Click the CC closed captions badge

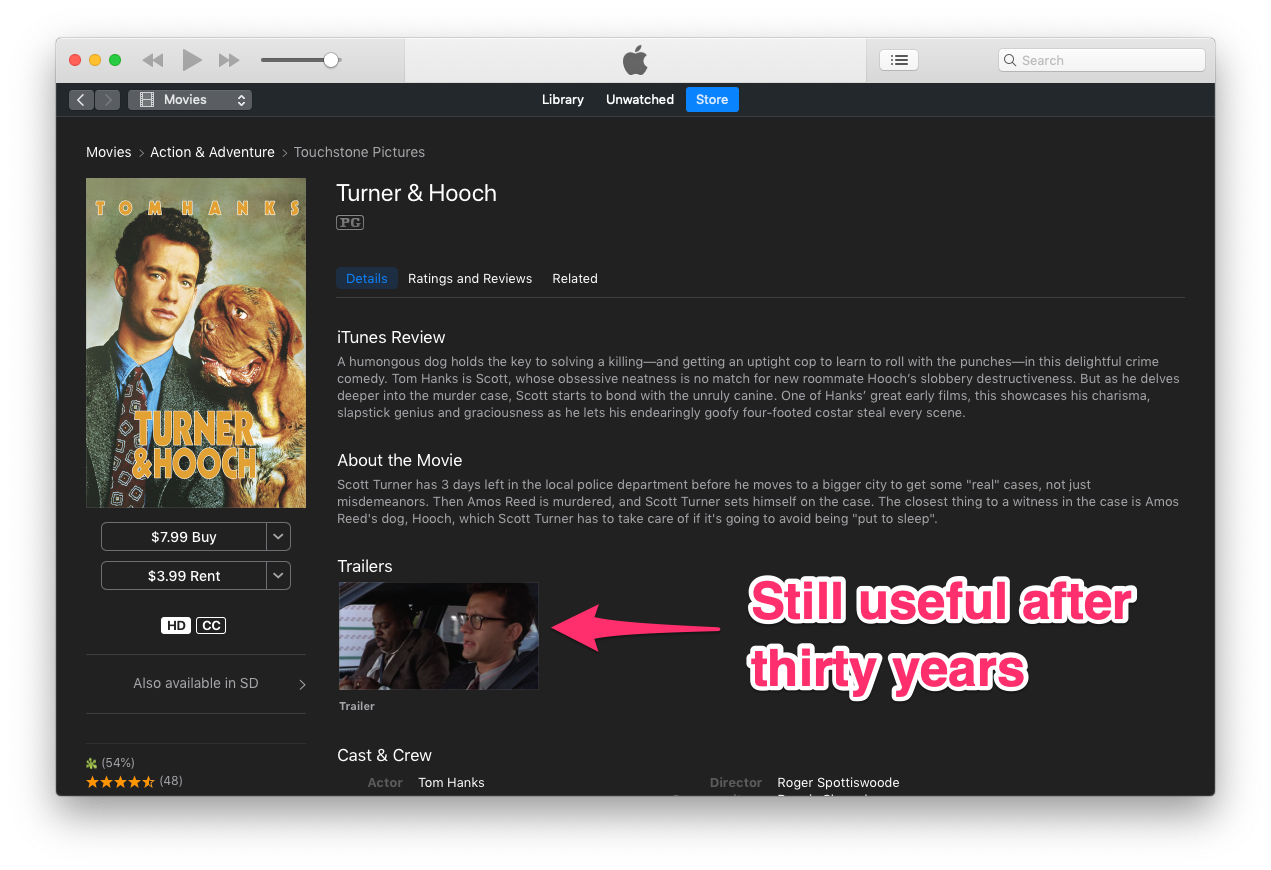pyautogui.click(x=211, y=626)
